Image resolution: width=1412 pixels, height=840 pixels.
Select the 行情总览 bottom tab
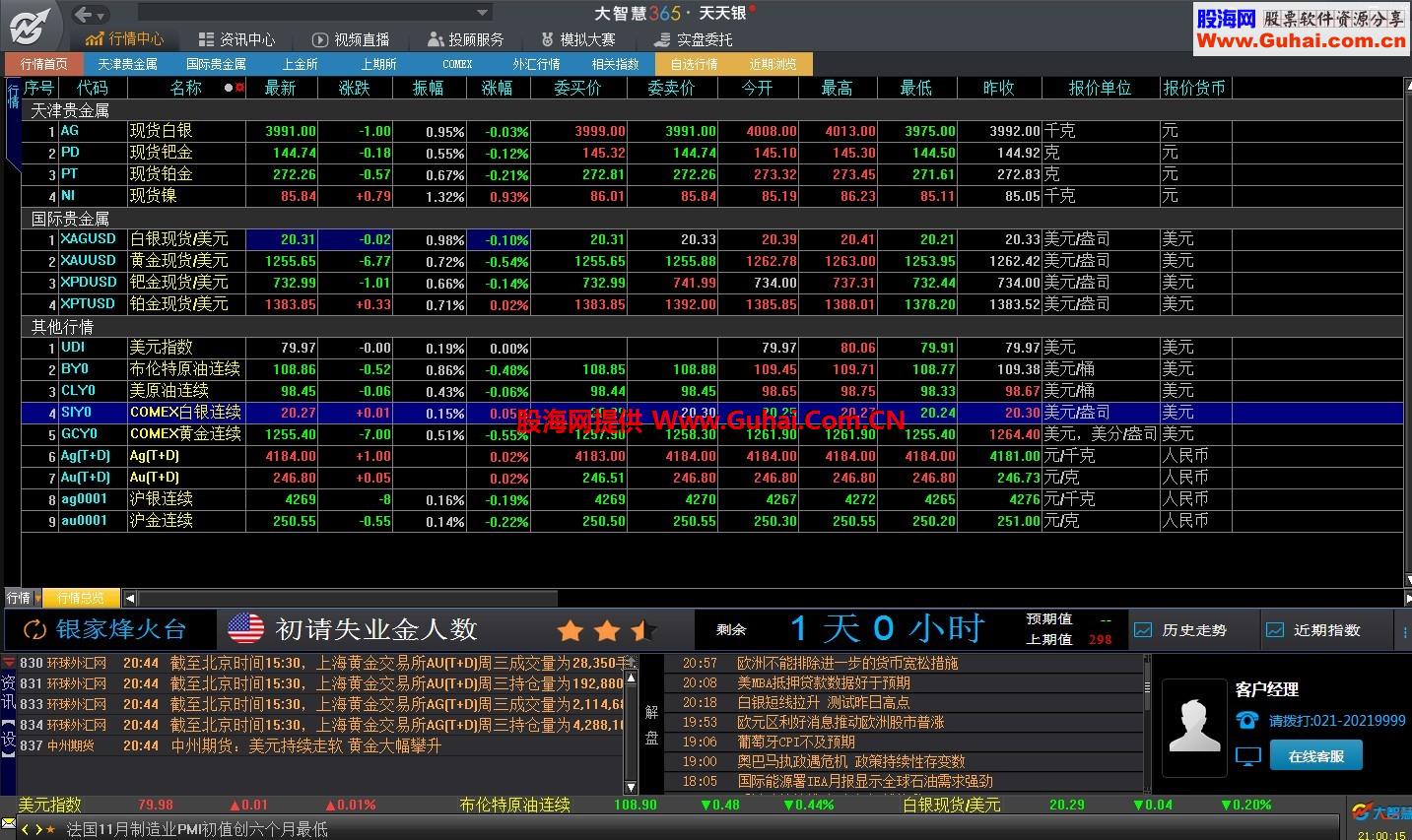(x=81, y=598)
